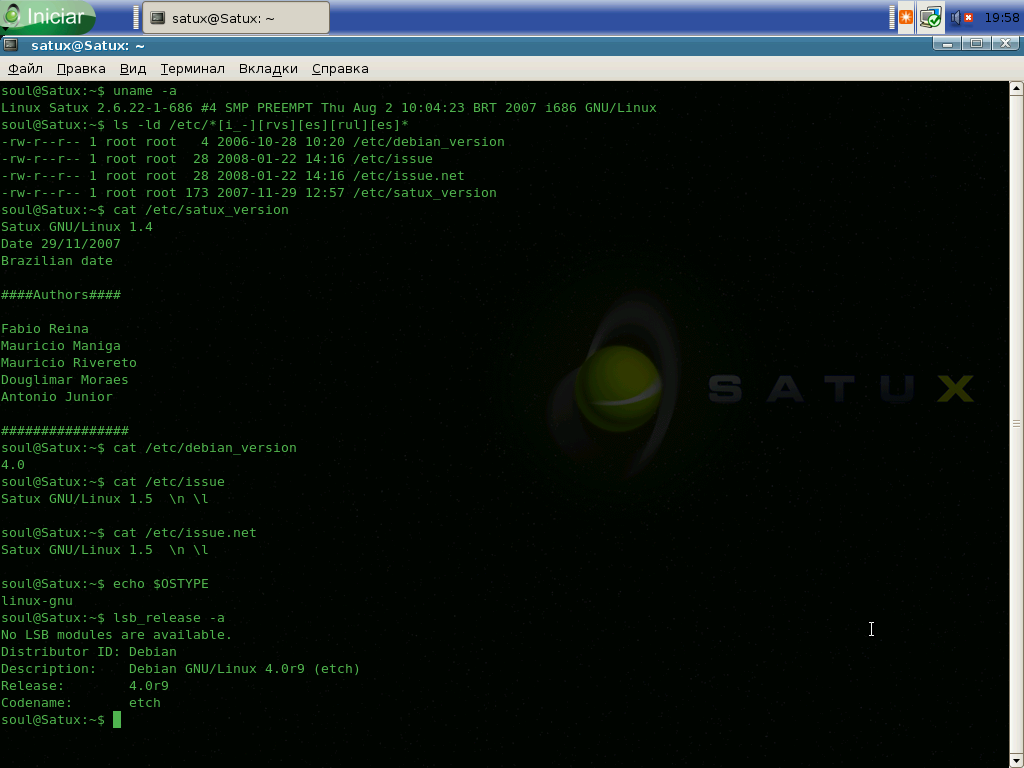Minimize the satux@Satux terminal window
1024x768 pixels.
click(x=946, y=44)
